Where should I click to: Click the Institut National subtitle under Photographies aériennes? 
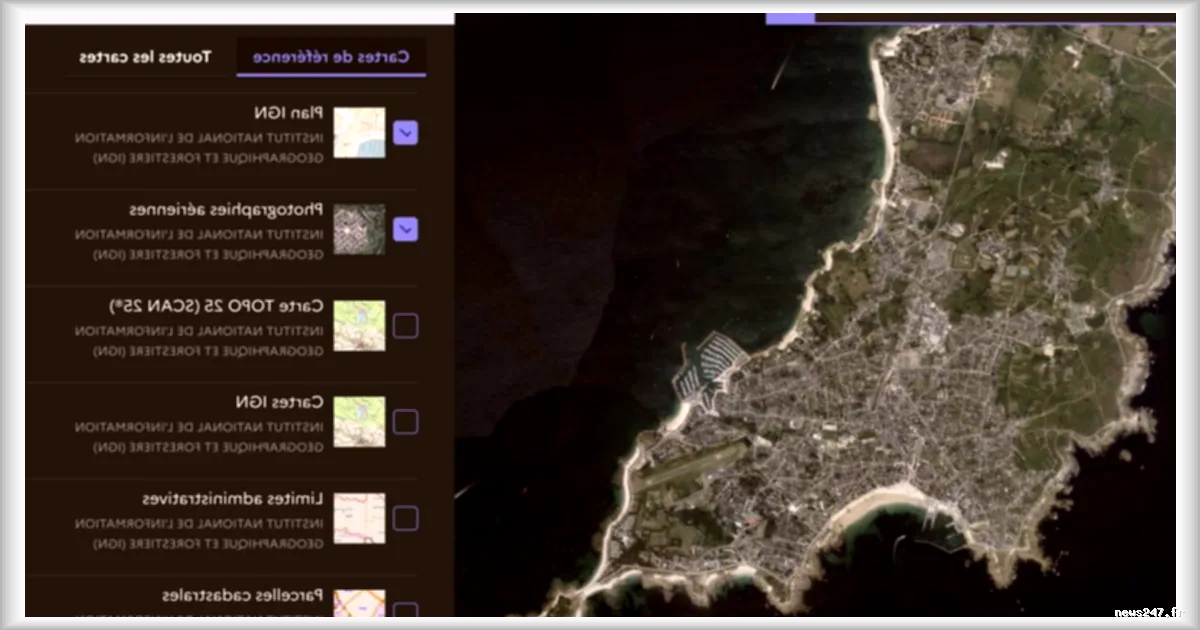point(199,243)
